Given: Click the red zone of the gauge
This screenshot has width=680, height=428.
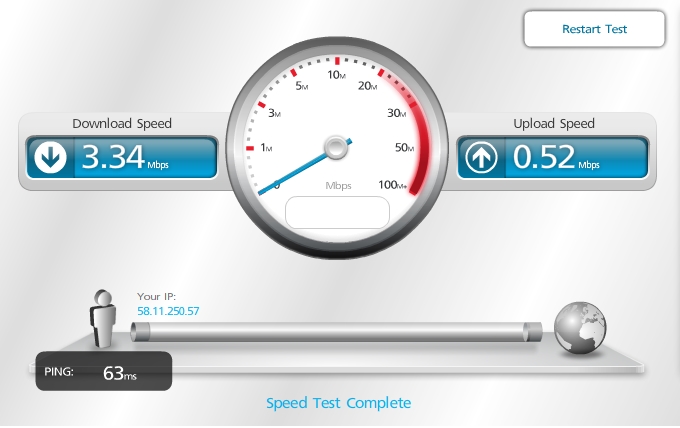Looking at the screenshot, I should click(x=418, y=143).
